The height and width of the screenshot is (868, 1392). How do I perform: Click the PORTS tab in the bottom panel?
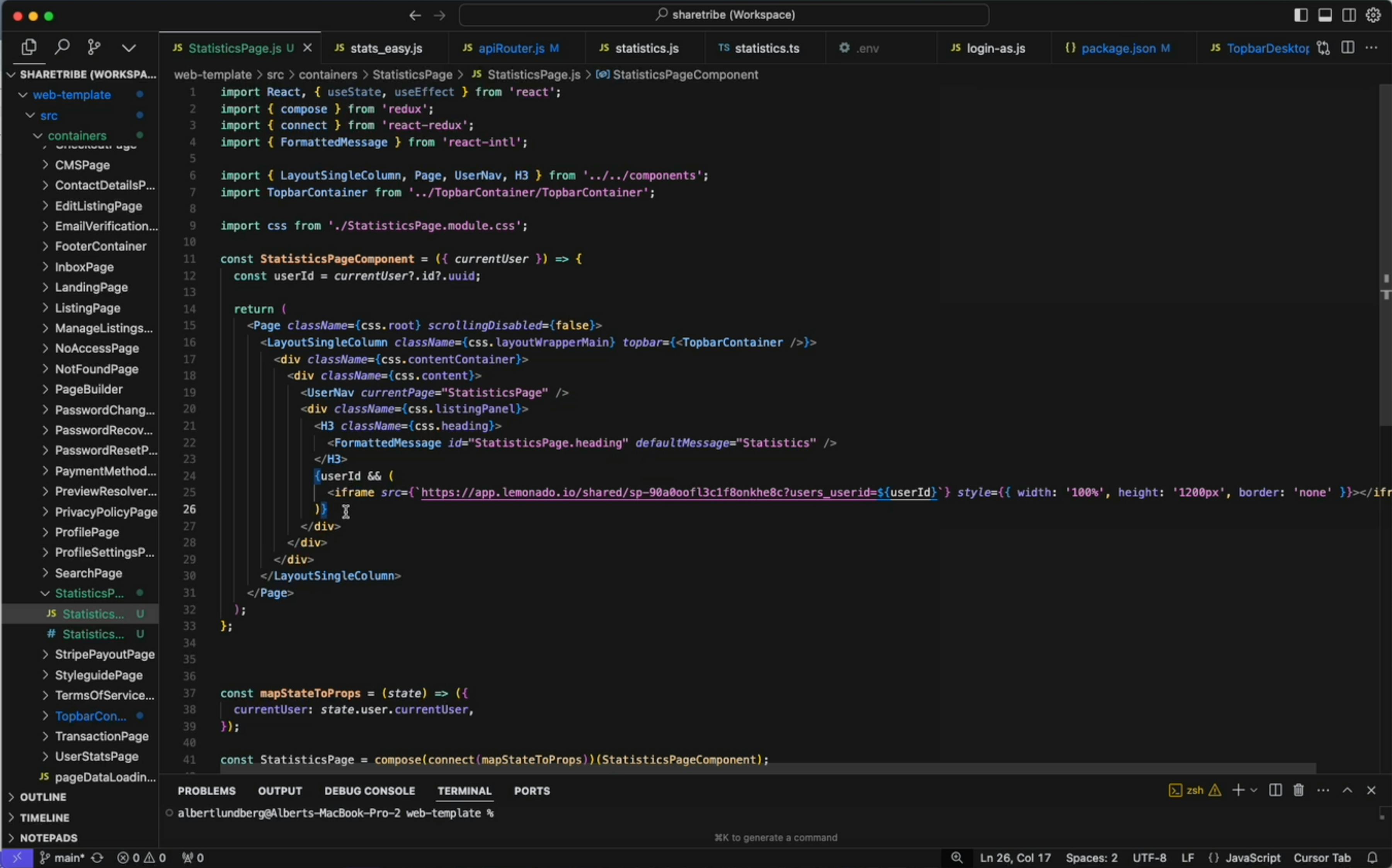click(532, 790)
